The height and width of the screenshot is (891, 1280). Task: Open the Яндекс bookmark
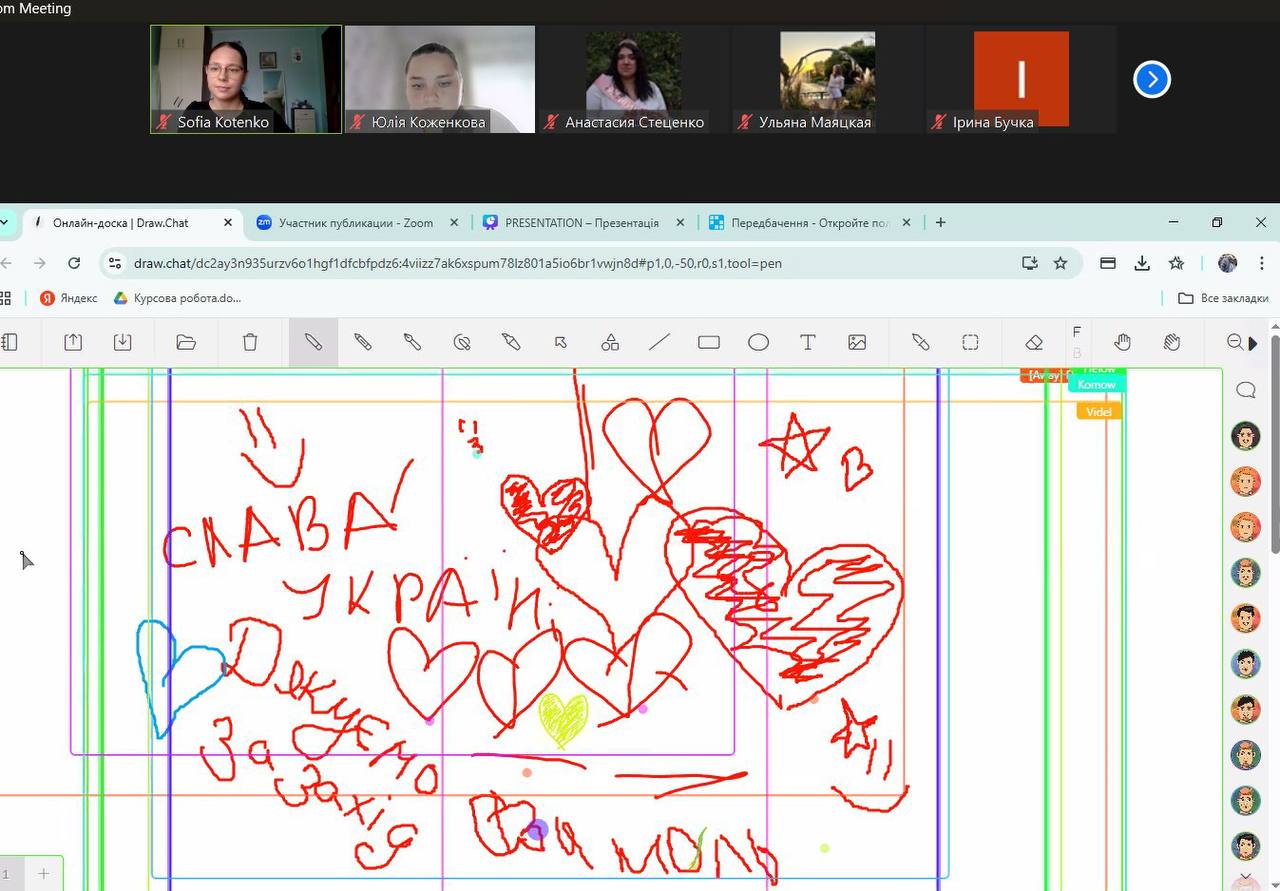click(x=69, y=298)
